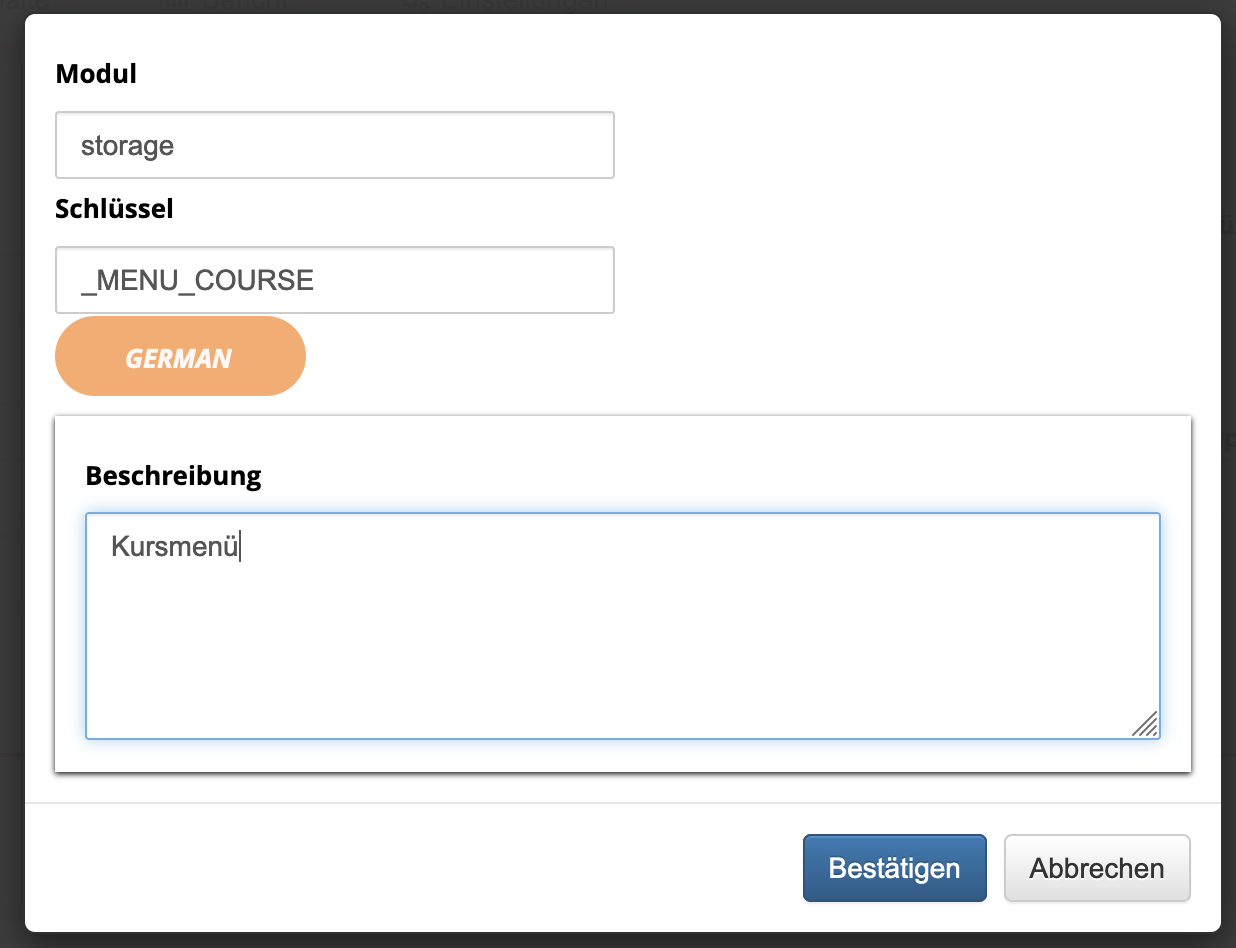Screen dimensions: 1236x948
Task: Cancel the dialog via Abbrechen
Action: (x=1096, y=868)
